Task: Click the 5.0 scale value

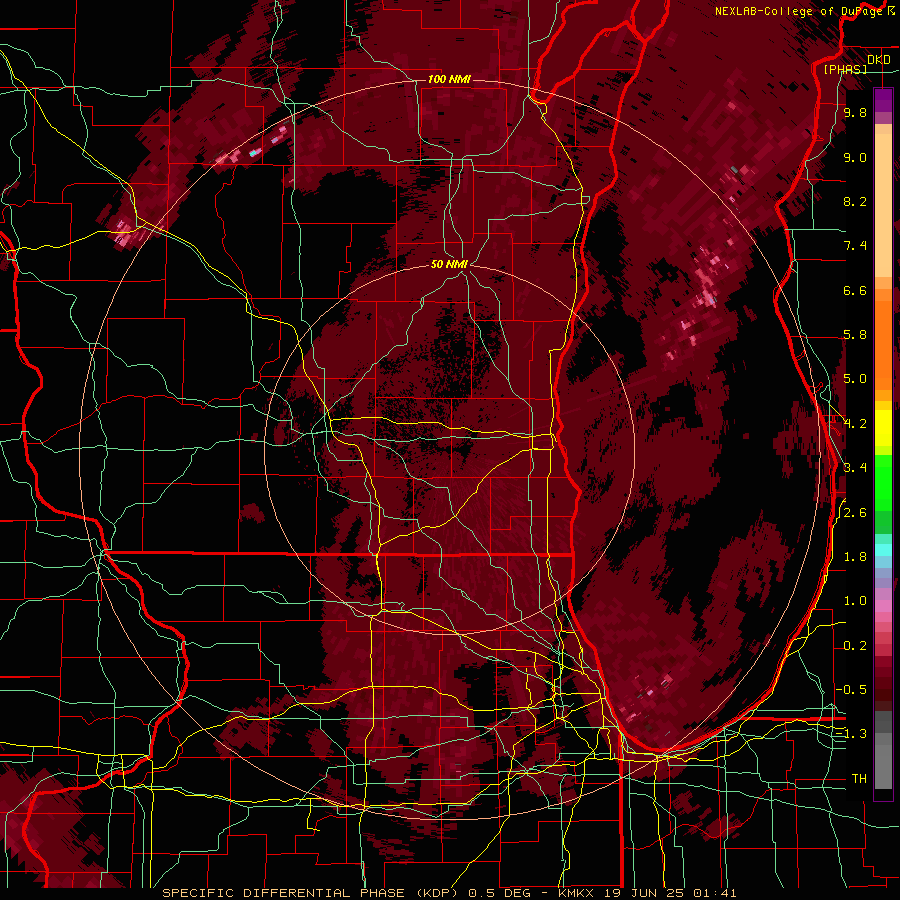Action: pyautogui.click(x=855, y=379)
